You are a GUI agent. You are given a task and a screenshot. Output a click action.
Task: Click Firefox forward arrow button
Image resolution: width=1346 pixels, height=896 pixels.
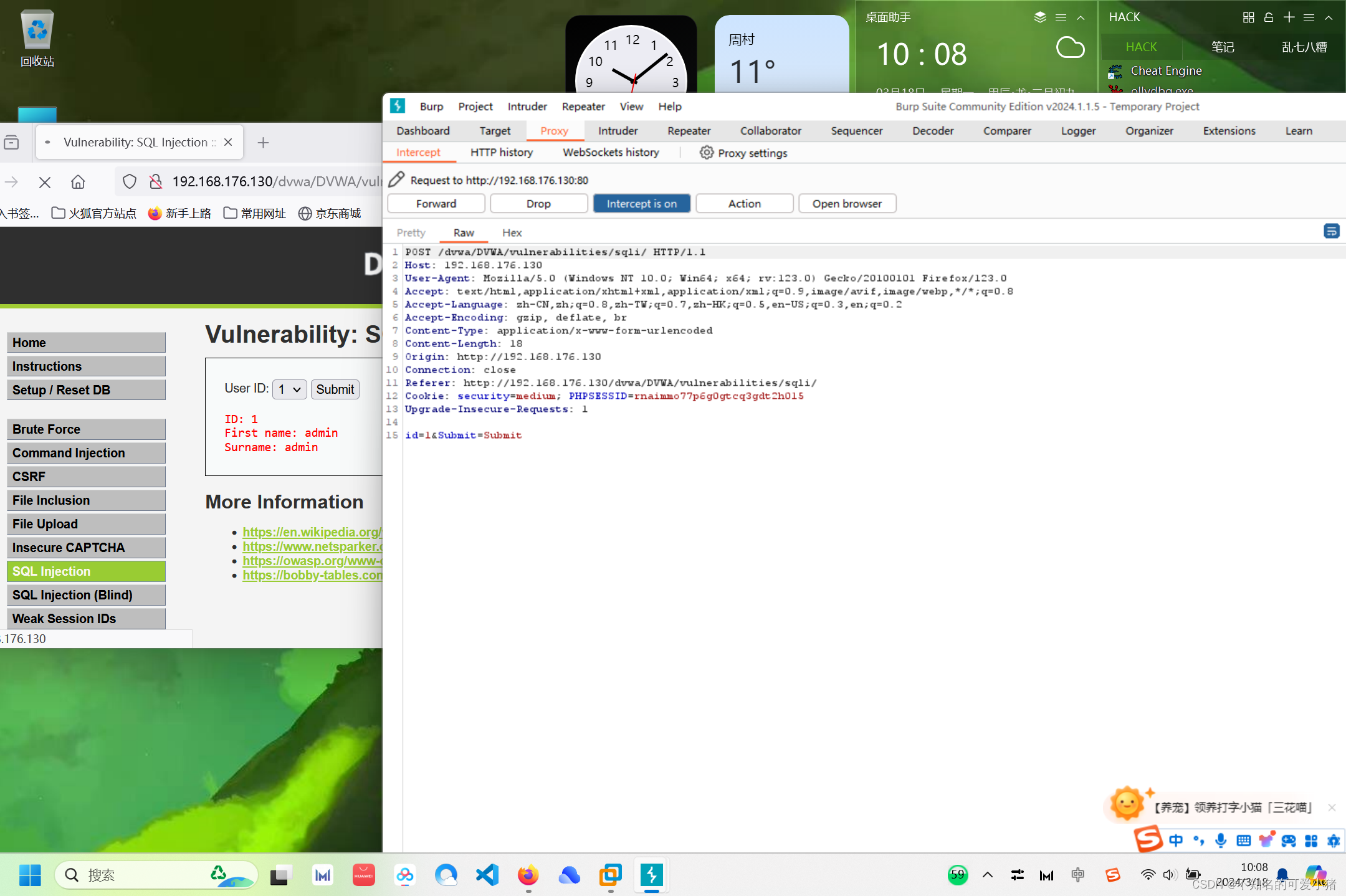pos(11,182)
